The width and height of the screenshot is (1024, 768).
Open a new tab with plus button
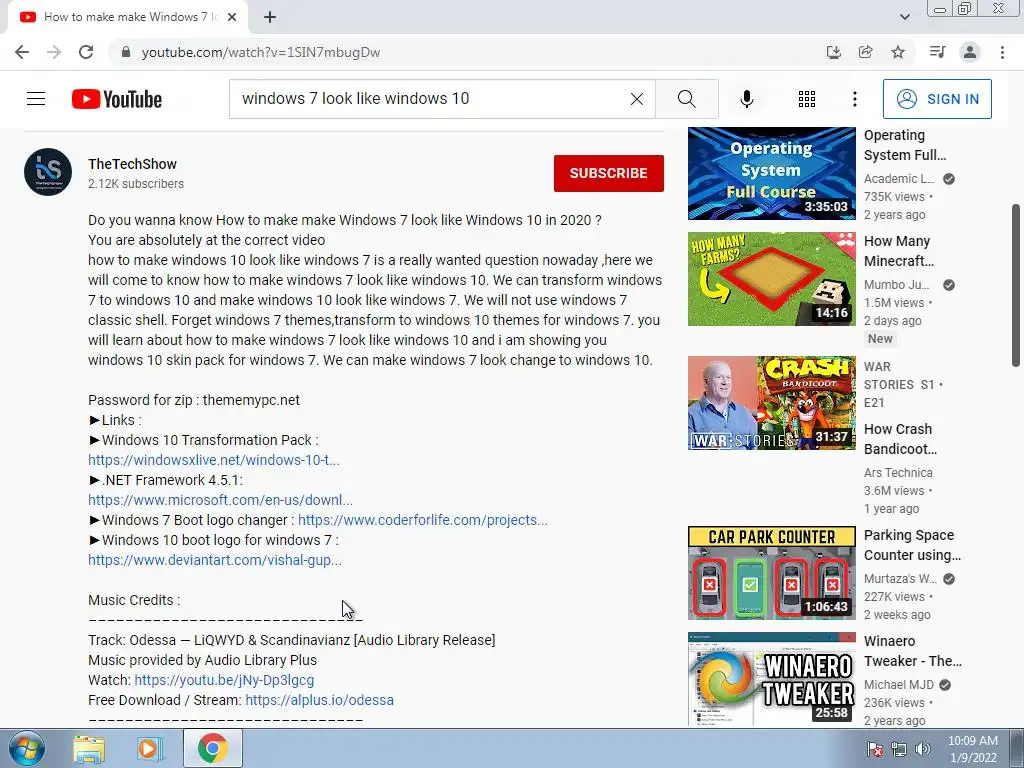point(270,17)
